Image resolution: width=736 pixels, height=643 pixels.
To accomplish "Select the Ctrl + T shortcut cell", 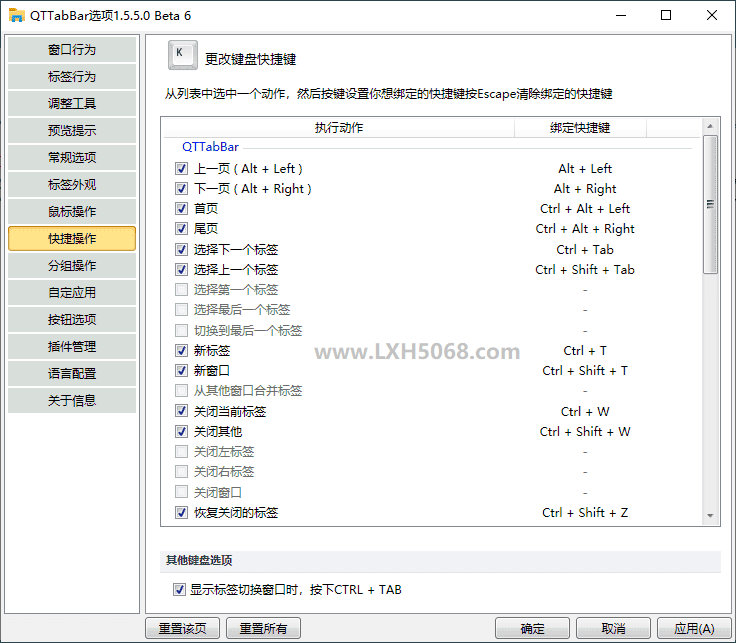I will click(x=585, y=351).
